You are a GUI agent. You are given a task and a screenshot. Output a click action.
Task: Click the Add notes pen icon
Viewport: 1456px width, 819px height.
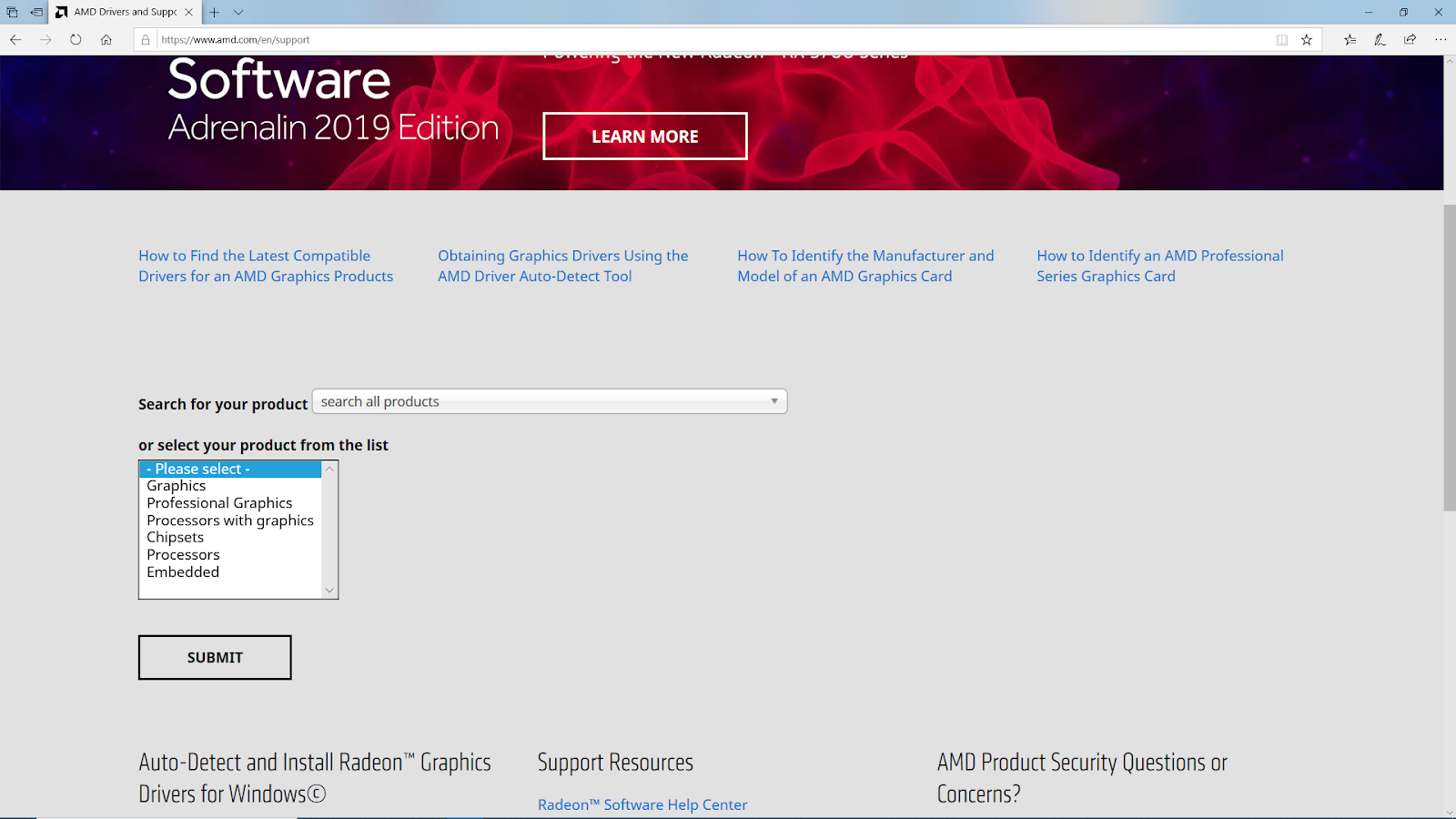tap(1380, 39)
